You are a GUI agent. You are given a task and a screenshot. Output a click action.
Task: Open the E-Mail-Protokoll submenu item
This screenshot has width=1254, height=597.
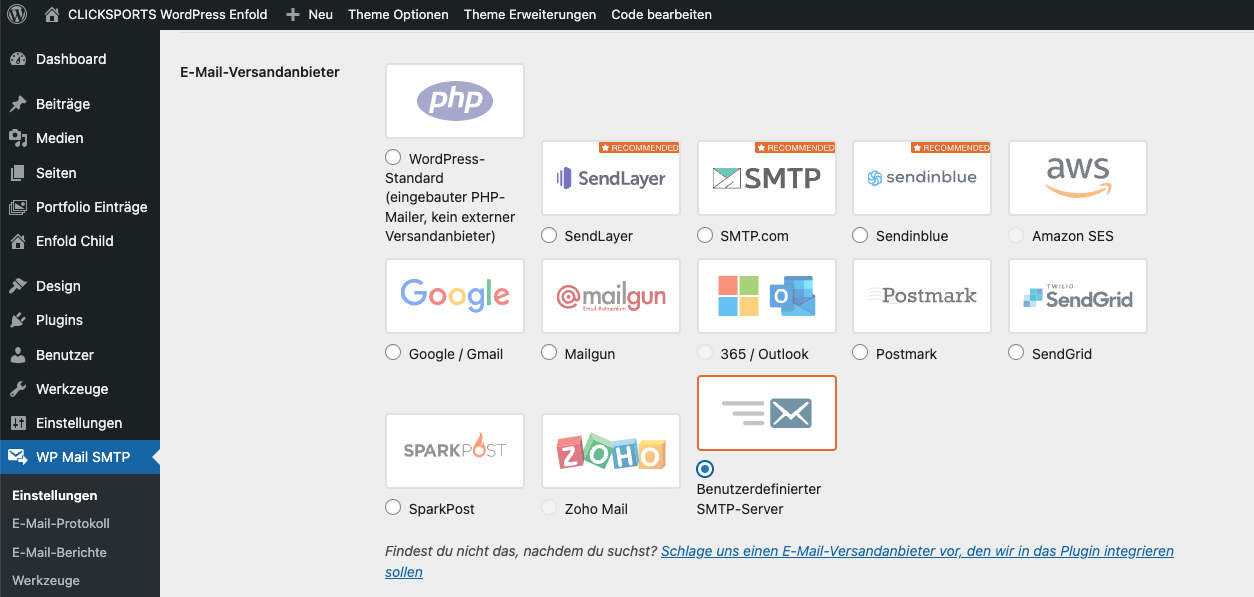[x=61, y=524]
